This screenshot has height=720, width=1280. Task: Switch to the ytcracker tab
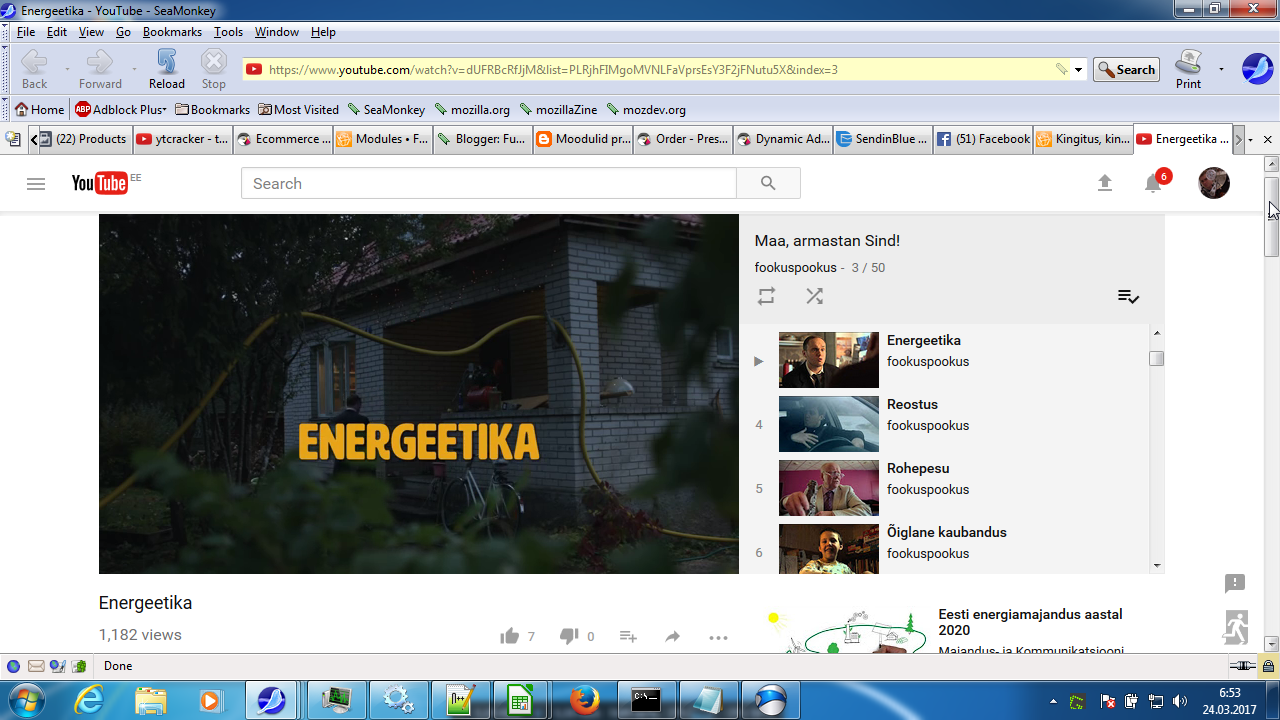click(183, 139)
